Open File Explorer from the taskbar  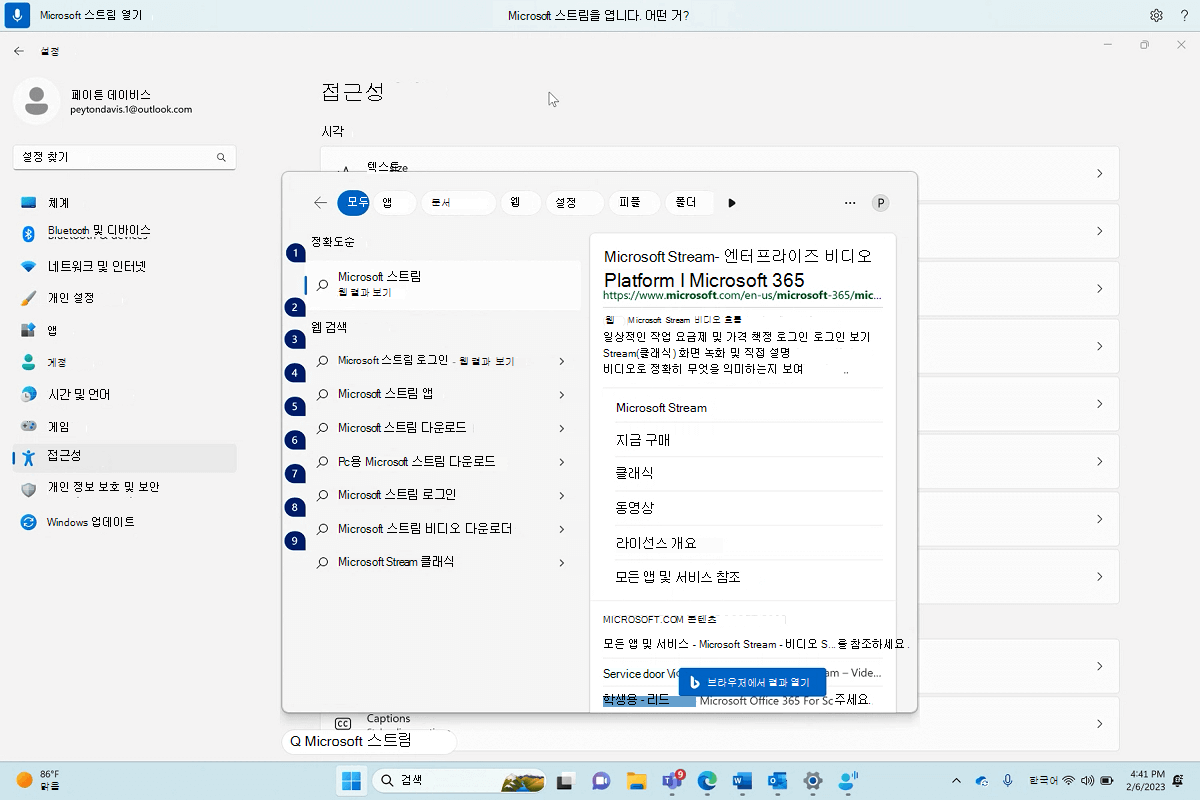coord(637,781)
